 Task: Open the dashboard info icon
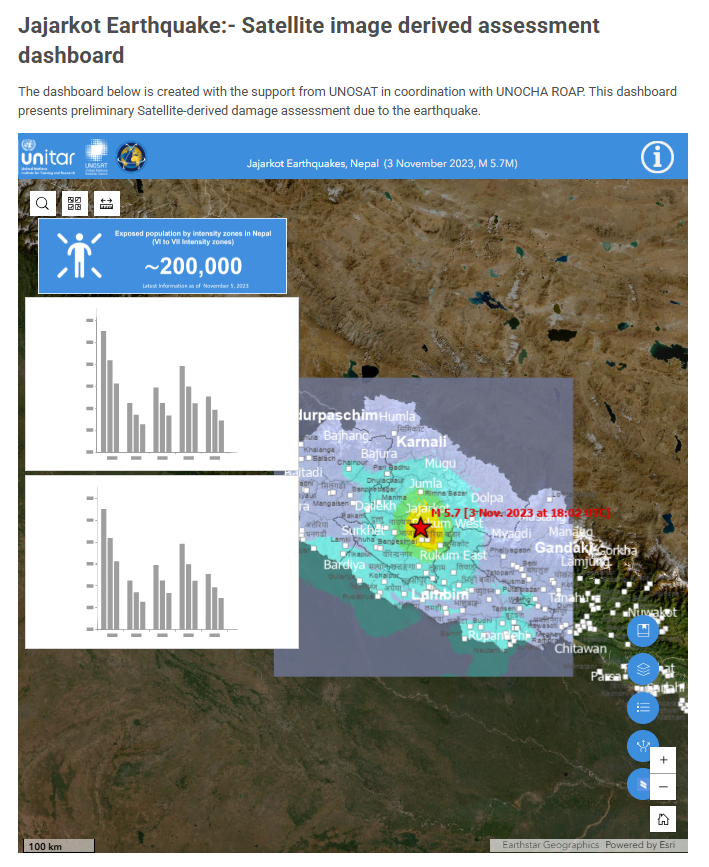point(657,157)
